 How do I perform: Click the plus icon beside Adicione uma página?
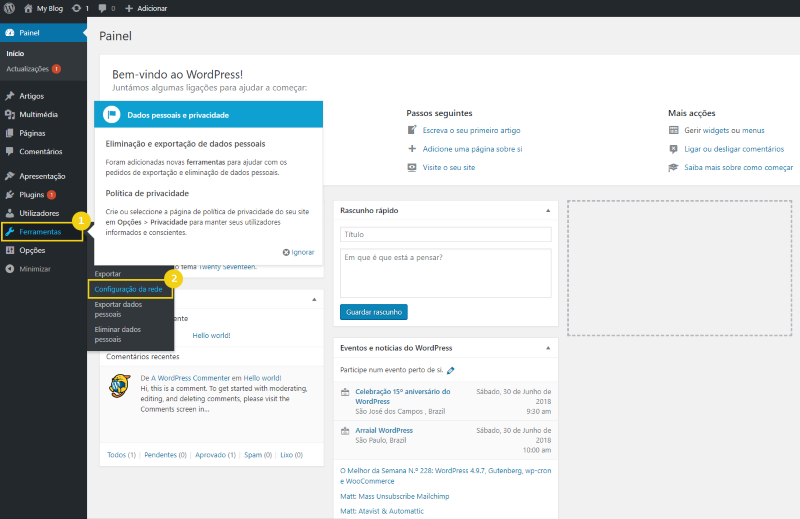tap(412, 149)
